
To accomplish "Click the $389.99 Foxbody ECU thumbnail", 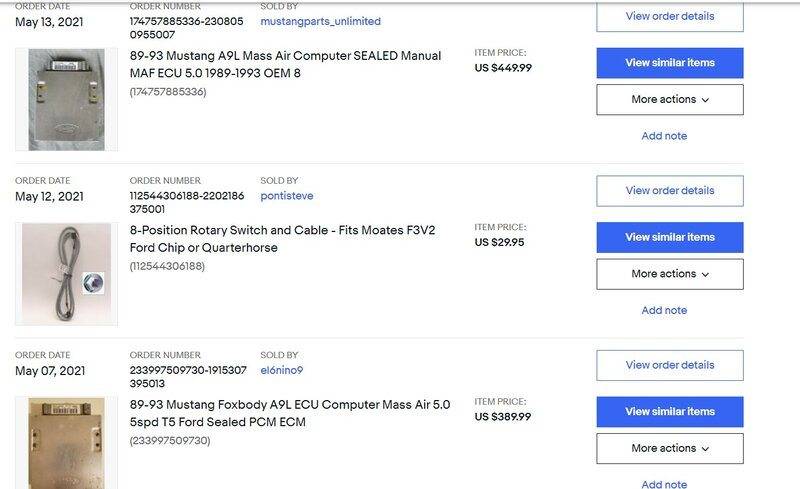I will 66,441.
